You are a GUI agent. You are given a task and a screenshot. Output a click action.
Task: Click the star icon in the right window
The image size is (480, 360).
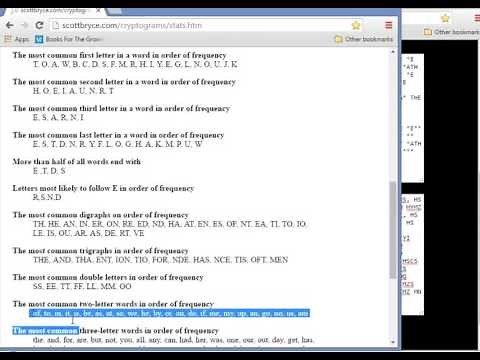[x=445, y=18]
